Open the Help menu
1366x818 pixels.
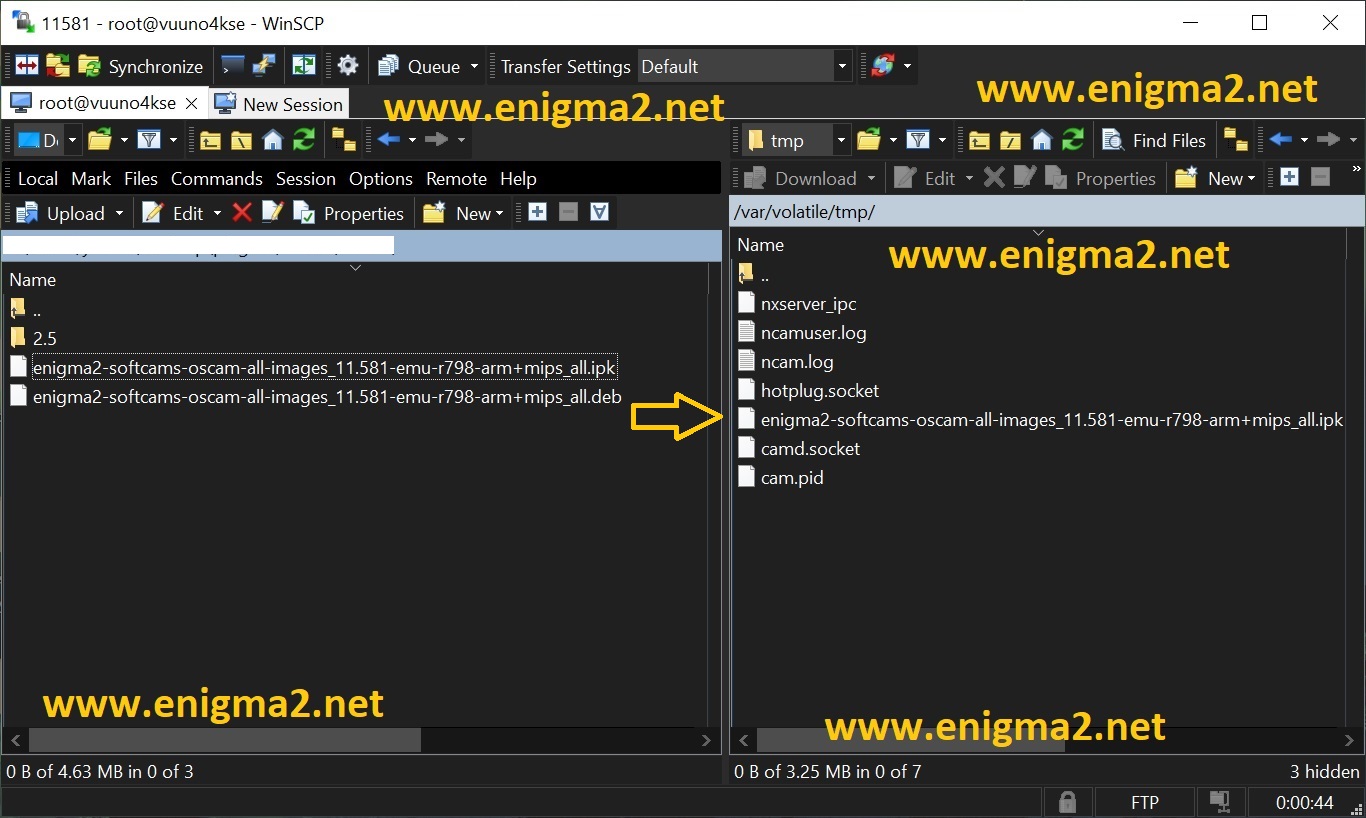coord(518,179)
